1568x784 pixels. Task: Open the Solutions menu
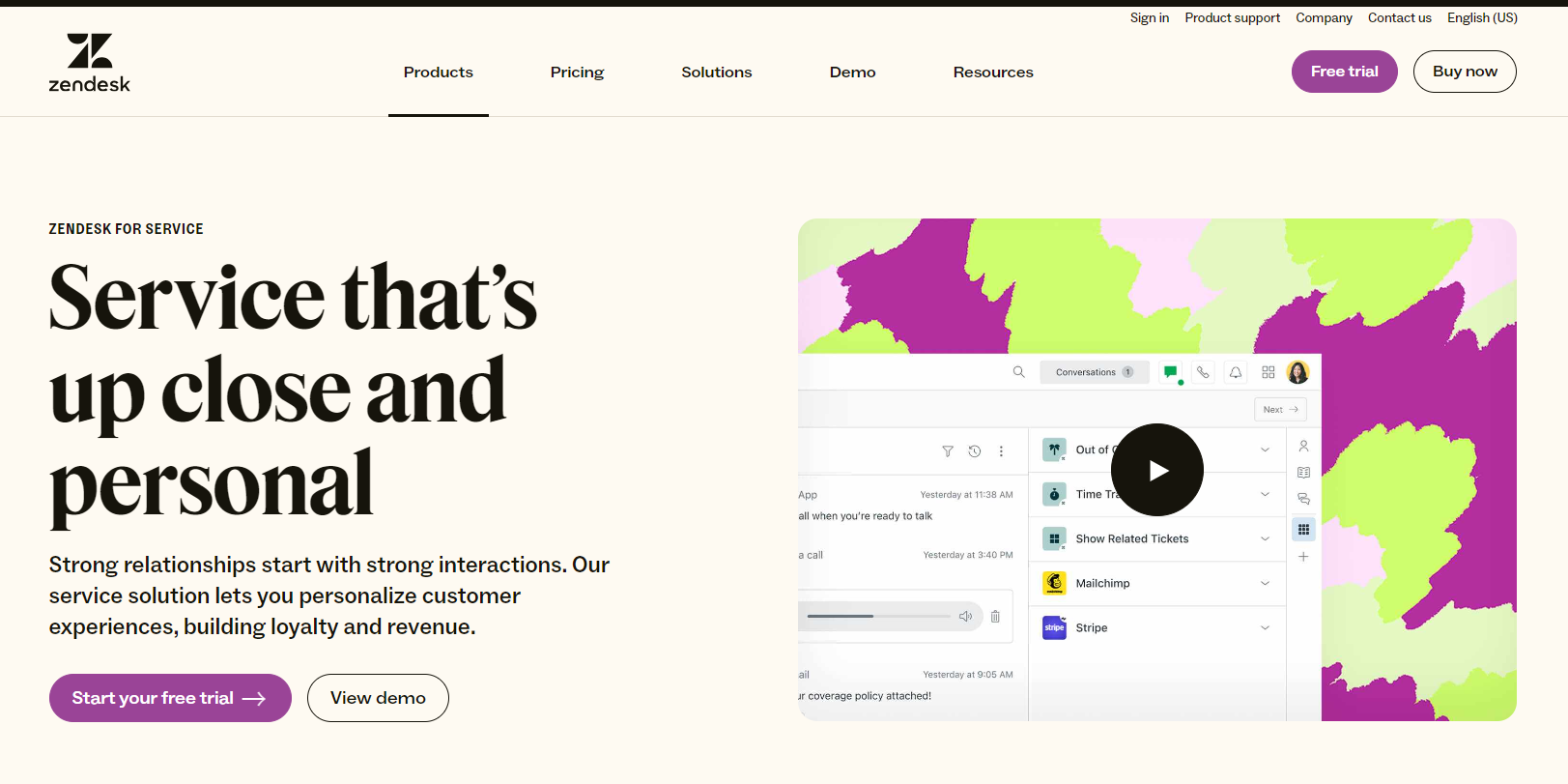coord(716,73)
